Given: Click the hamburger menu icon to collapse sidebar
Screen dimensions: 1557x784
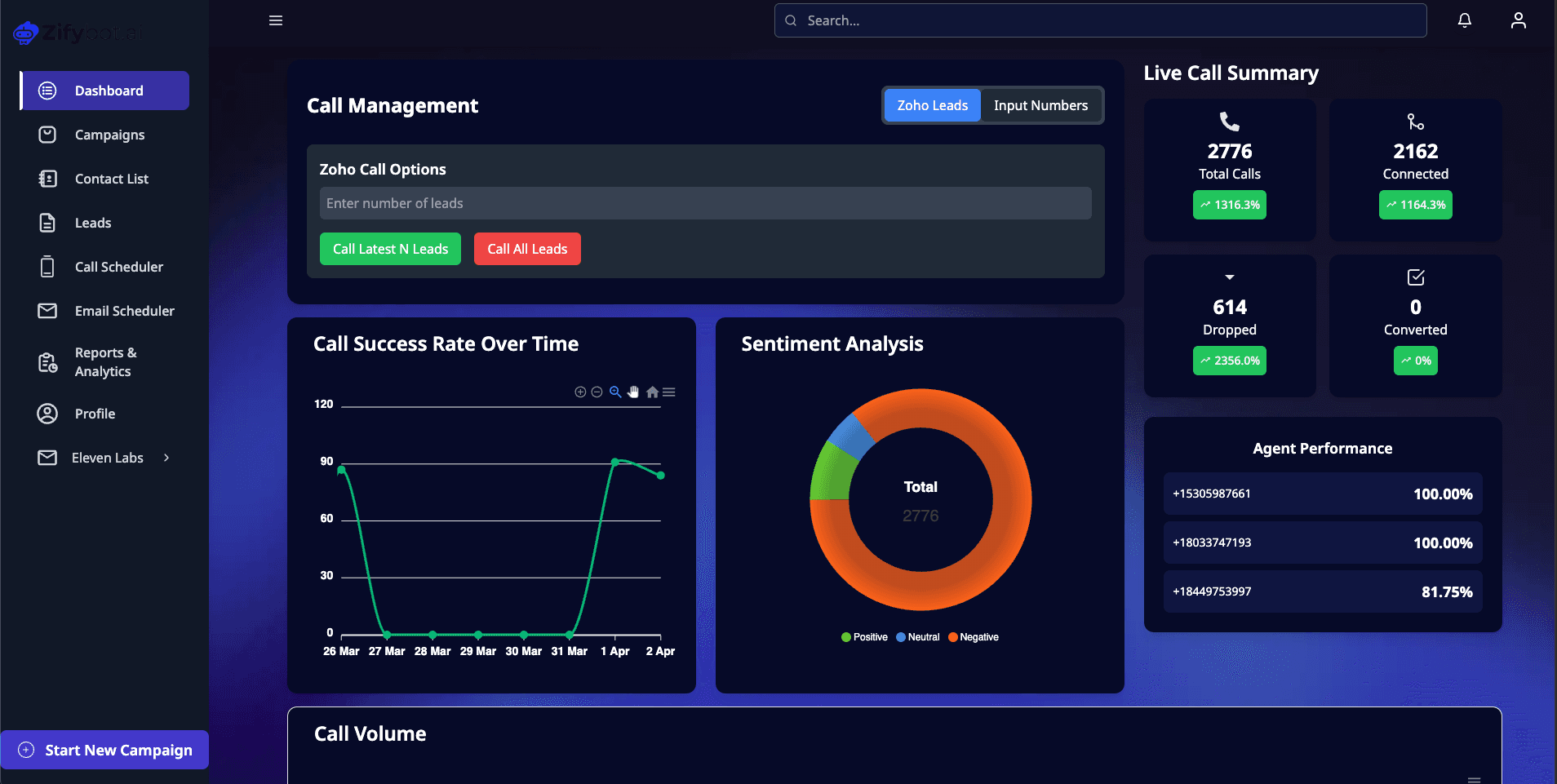Looking at the screenshot, I should coord(276,20).
